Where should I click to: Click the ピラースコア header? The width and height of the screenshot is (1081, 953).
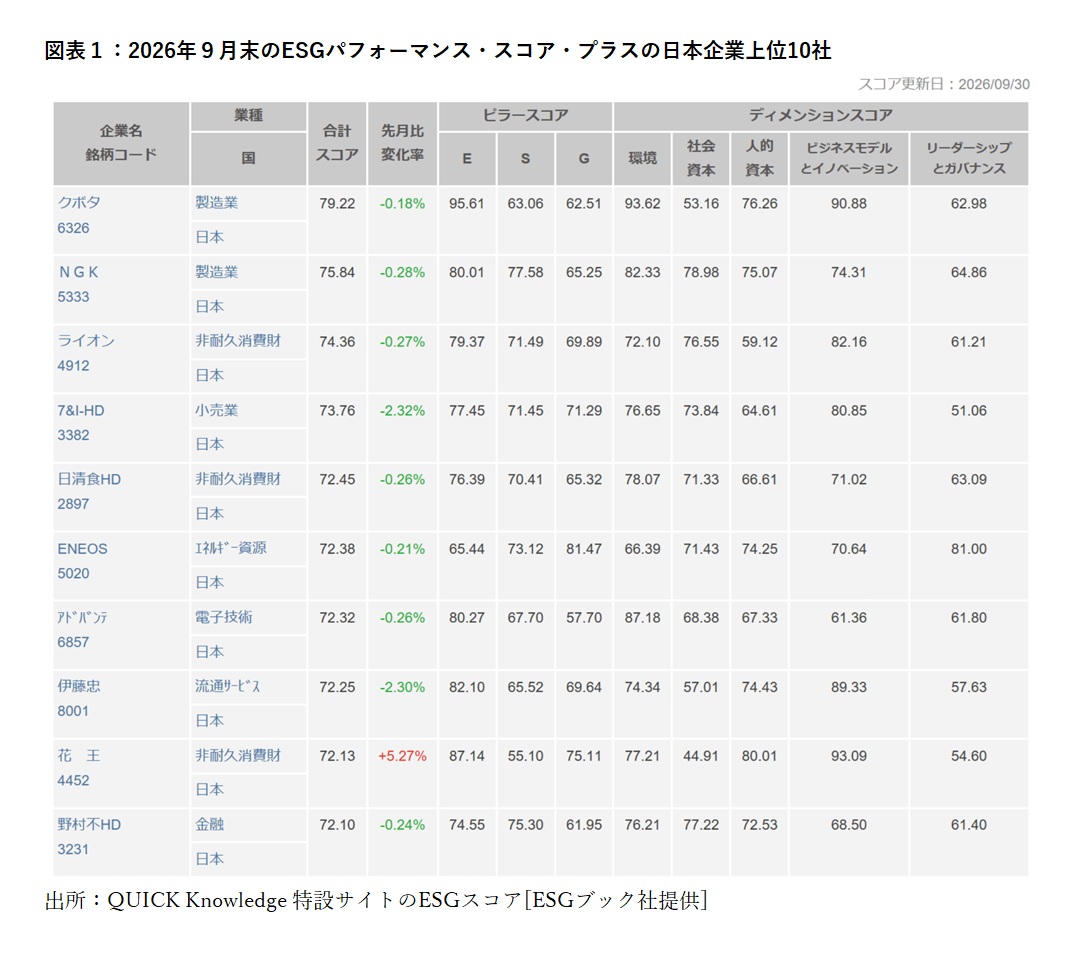pos(525,116)
